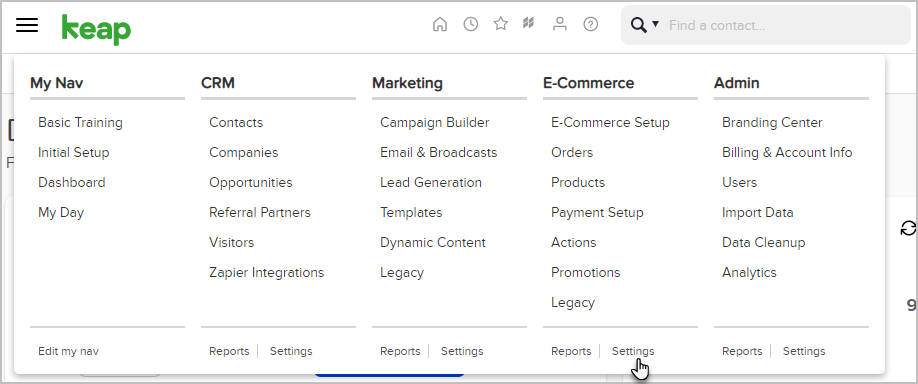Open Actions under E-Commerce
The height and width of the screenshot is (384, 918).
573,242
